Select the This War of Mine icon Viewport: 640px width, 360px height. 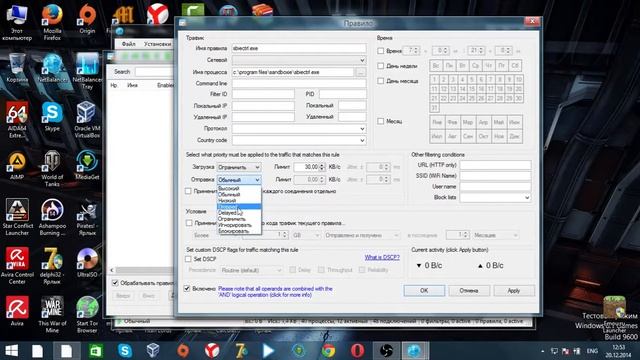coord(52,314)
